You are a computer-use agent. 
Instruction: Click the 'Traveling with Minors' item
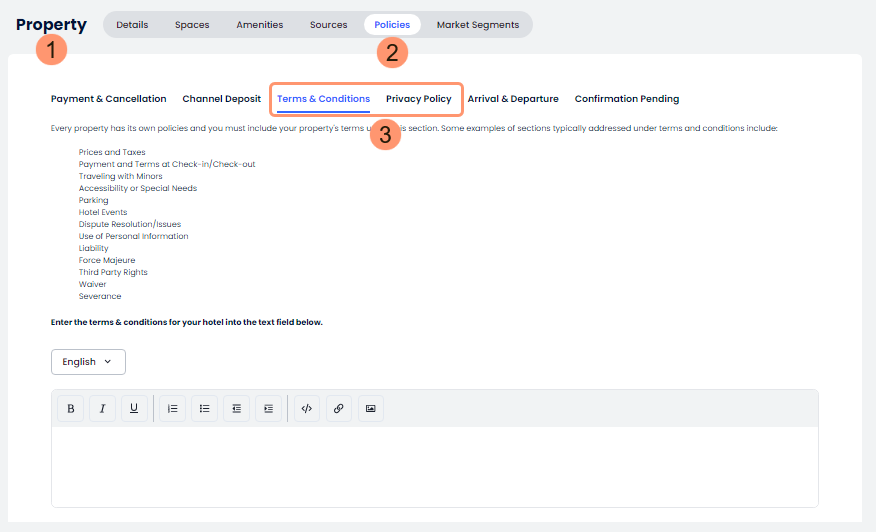tap(121, 176)
